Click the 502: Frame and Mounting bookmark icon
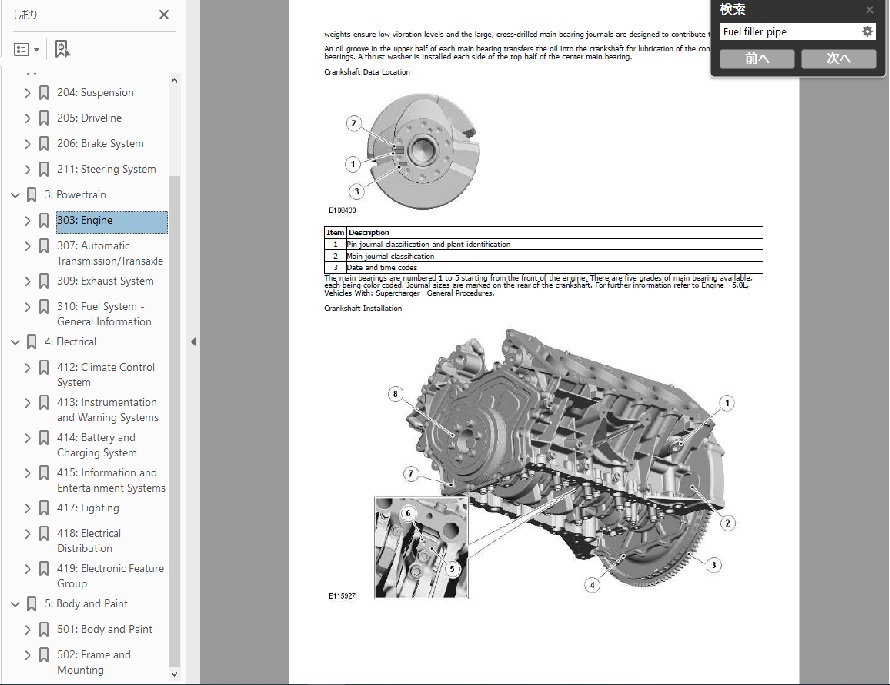Viewport: 890px width, 685px height. [x=44, y=655]
